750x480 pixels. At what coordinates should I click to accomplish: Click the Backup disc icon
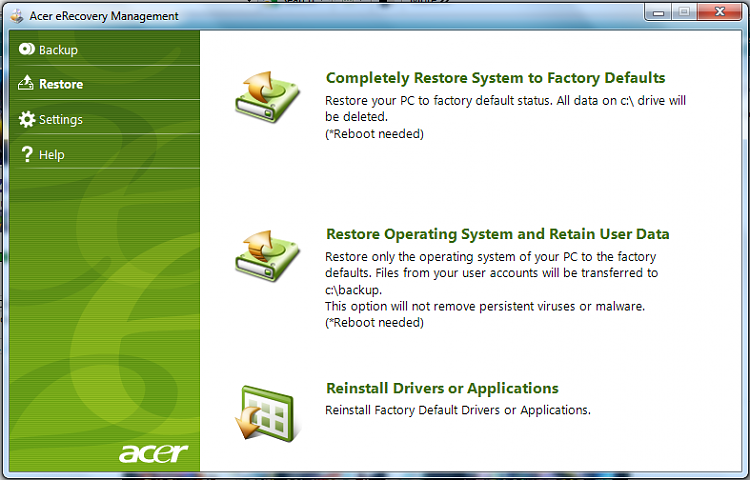point(27,49)
